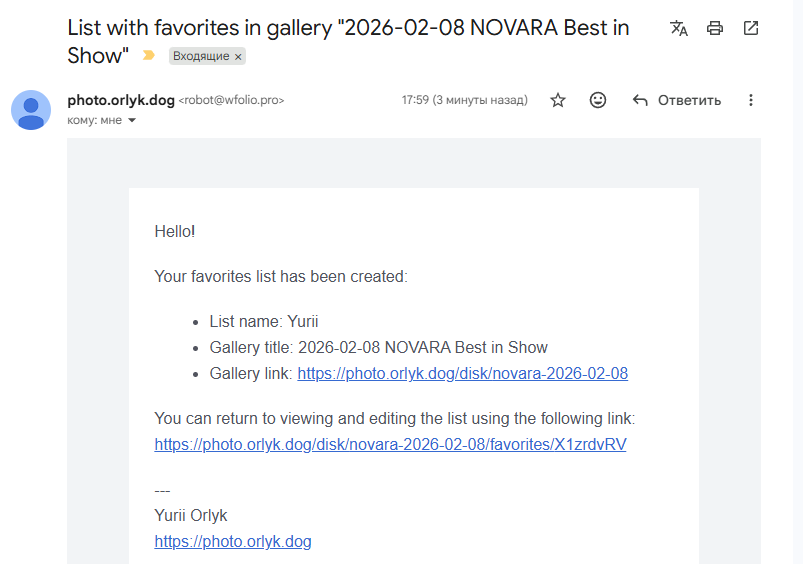The width and height of the screenshot is (803, 564).
Task: Click the translate message icon
Action: click(x=679, y=28)
